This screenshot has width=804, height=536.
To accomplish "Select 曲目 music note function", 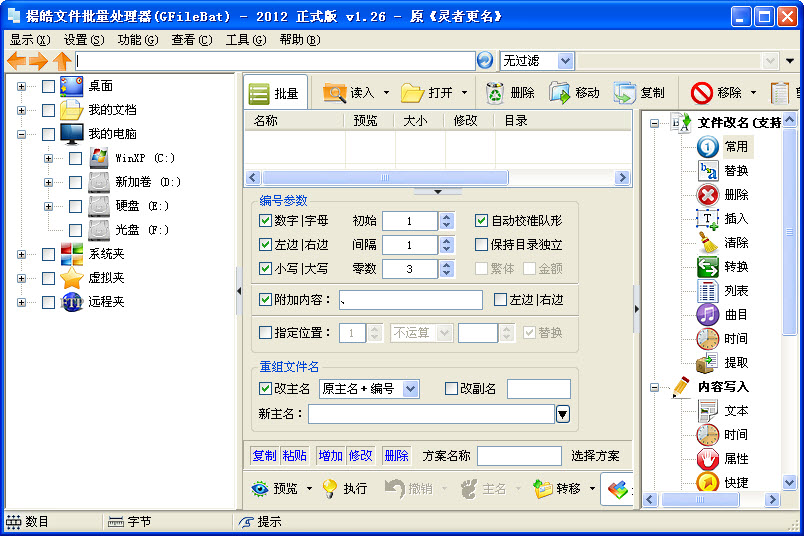I will tap(736, 315).
